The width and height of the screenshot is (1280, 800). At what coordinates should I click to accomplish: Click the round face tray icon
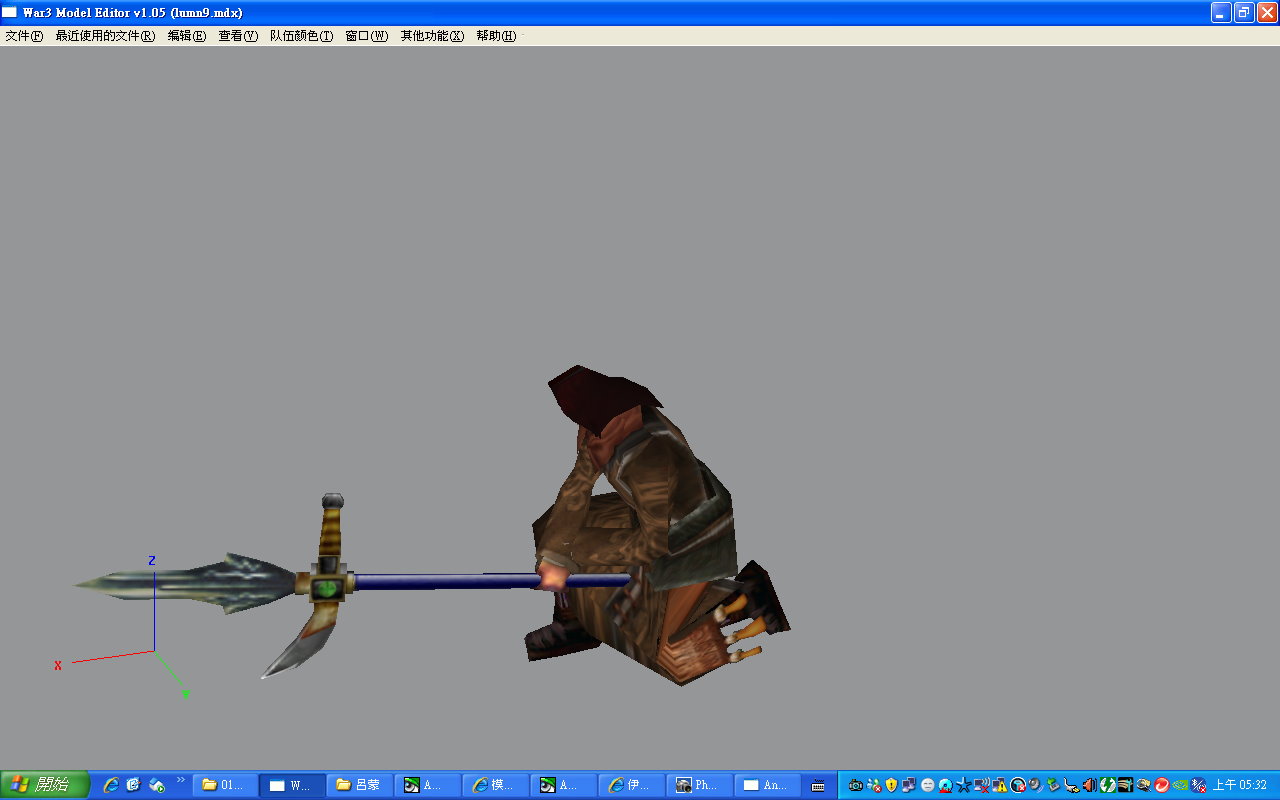(927, 785)
